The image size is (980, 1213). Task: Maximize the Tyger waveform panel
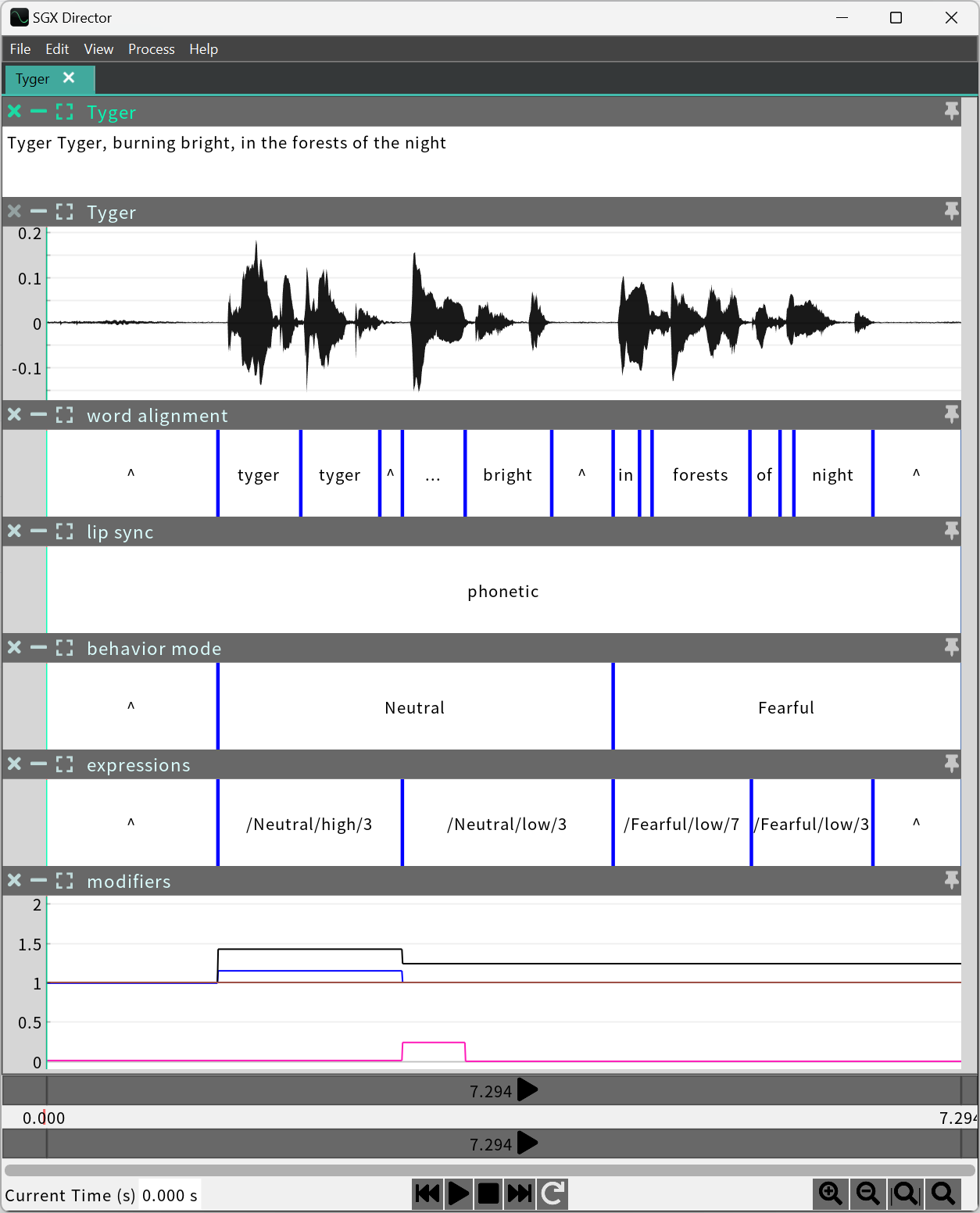point(65,211)
